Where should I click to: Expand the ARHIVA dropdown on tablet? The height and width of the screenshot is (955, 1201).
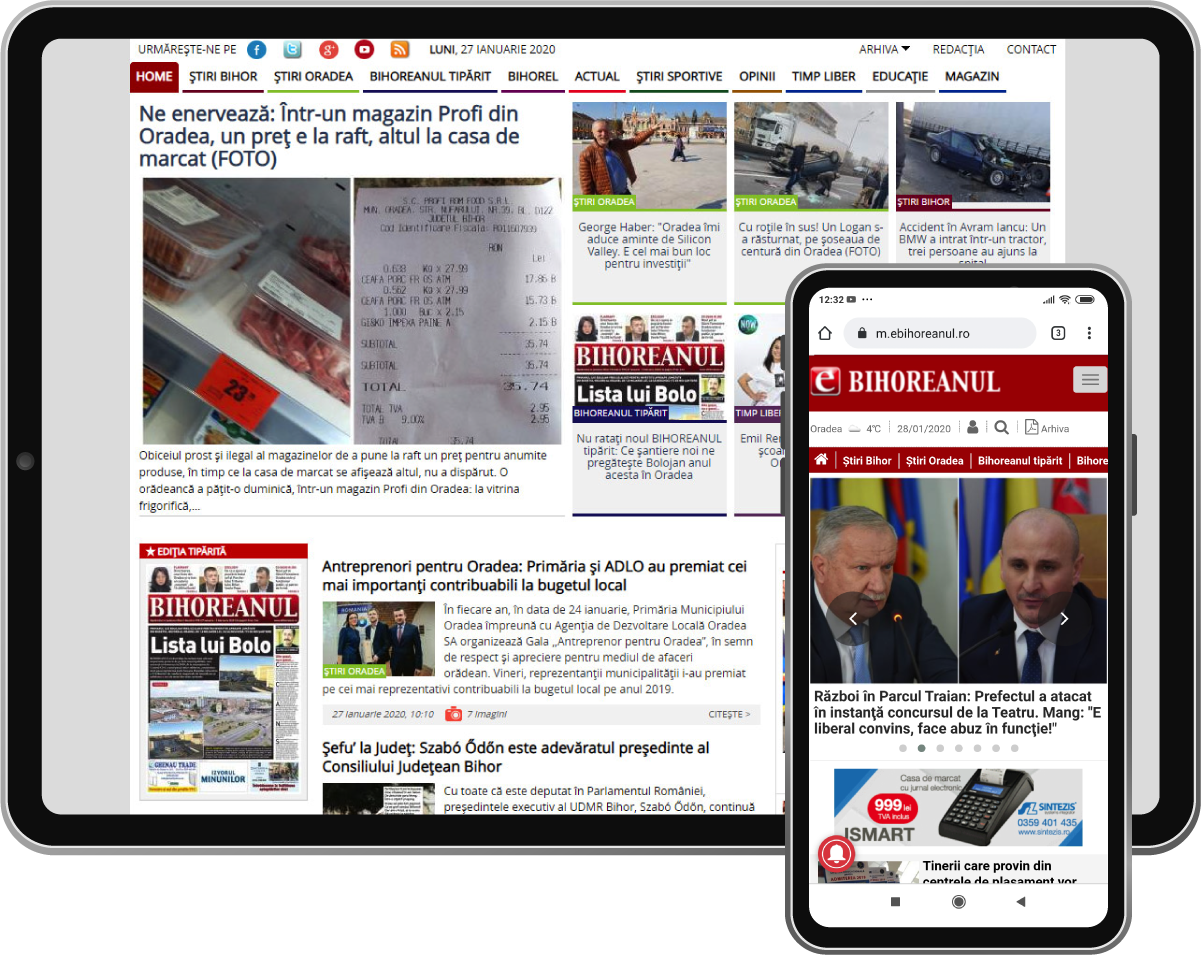point(885,49)
